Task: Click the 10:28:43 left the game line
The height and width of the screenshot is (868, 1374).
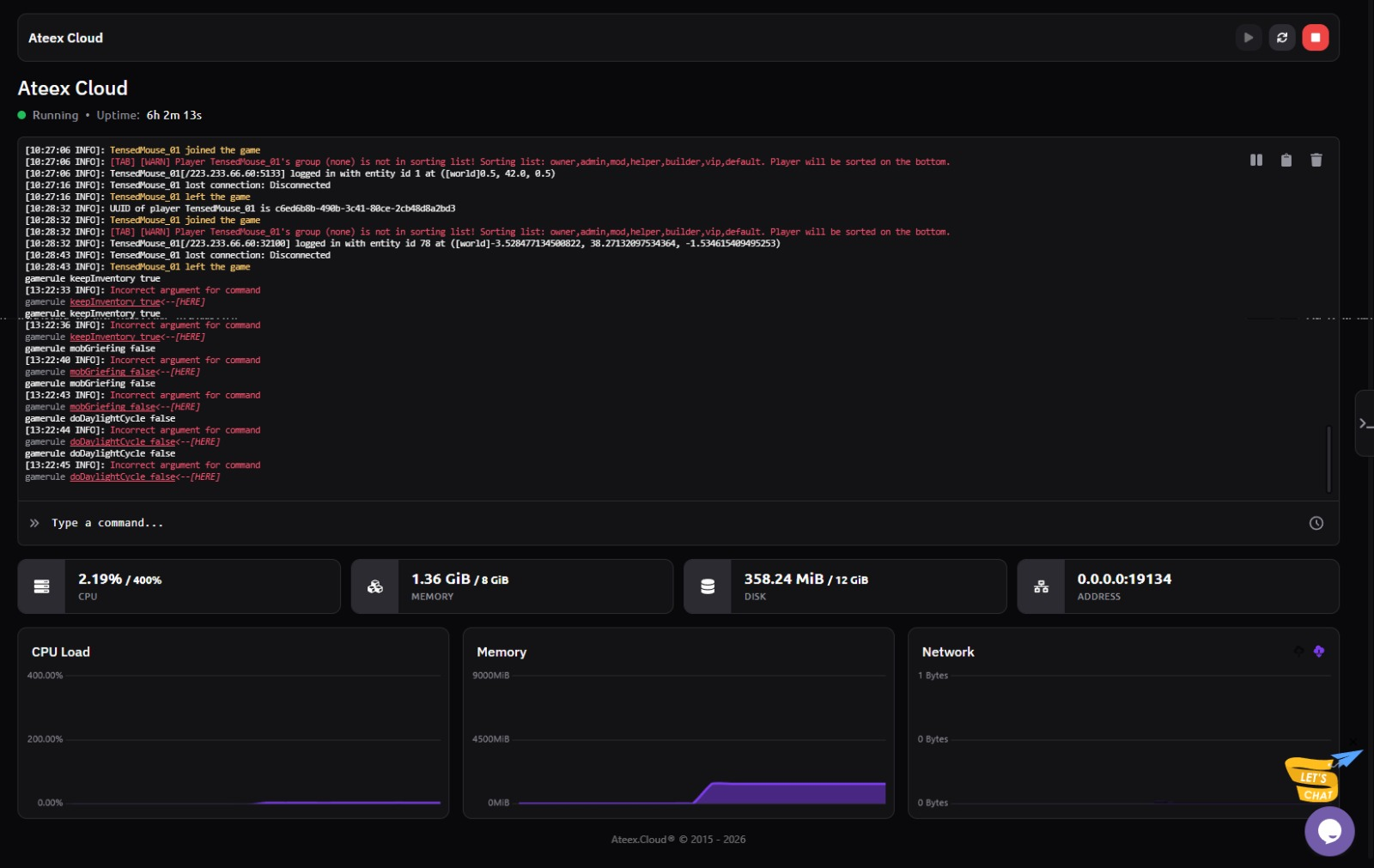Action: [137, 267]
